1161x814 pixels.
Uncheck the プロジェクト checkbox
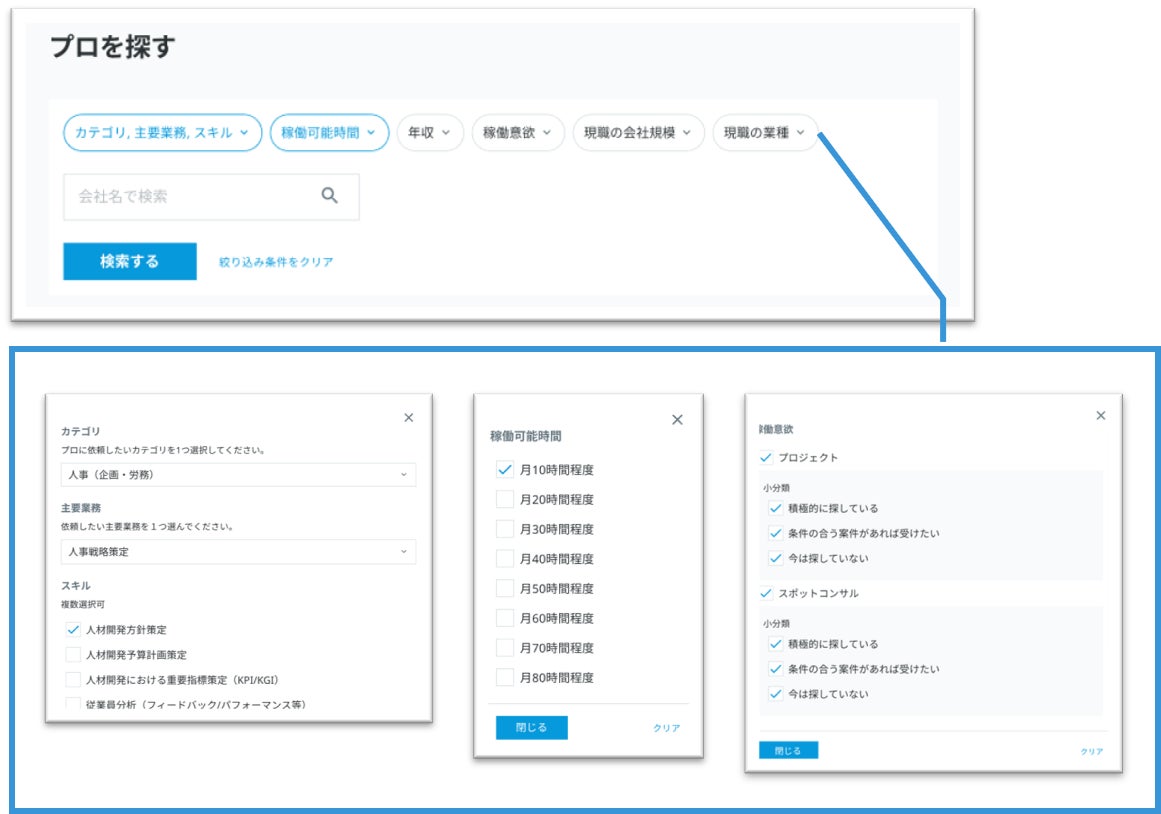point(766,458)
